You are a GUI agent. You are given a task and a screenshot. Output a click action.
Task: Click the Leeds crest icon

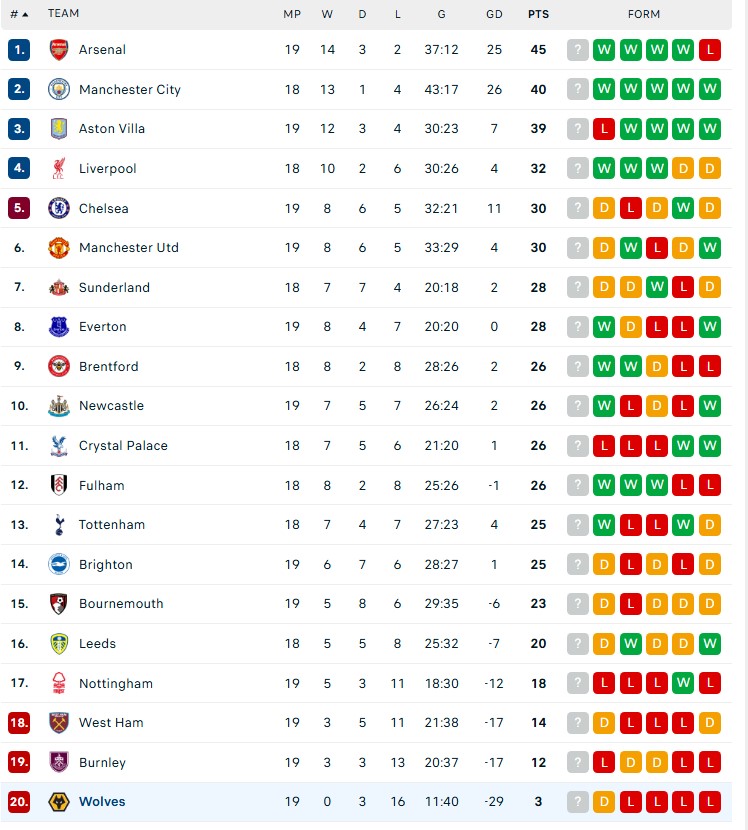point(59,643)
